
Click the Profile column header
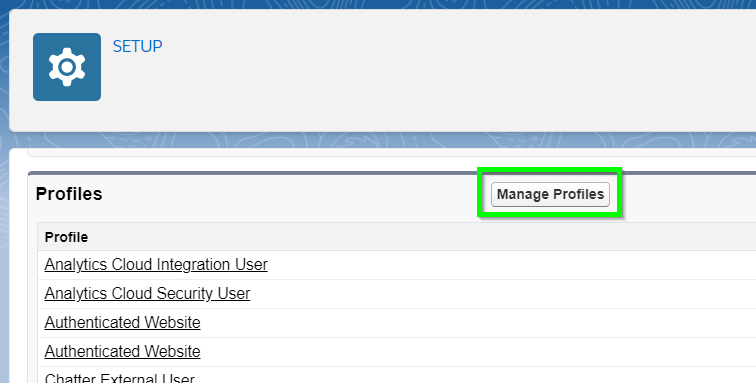pos(66,237)
